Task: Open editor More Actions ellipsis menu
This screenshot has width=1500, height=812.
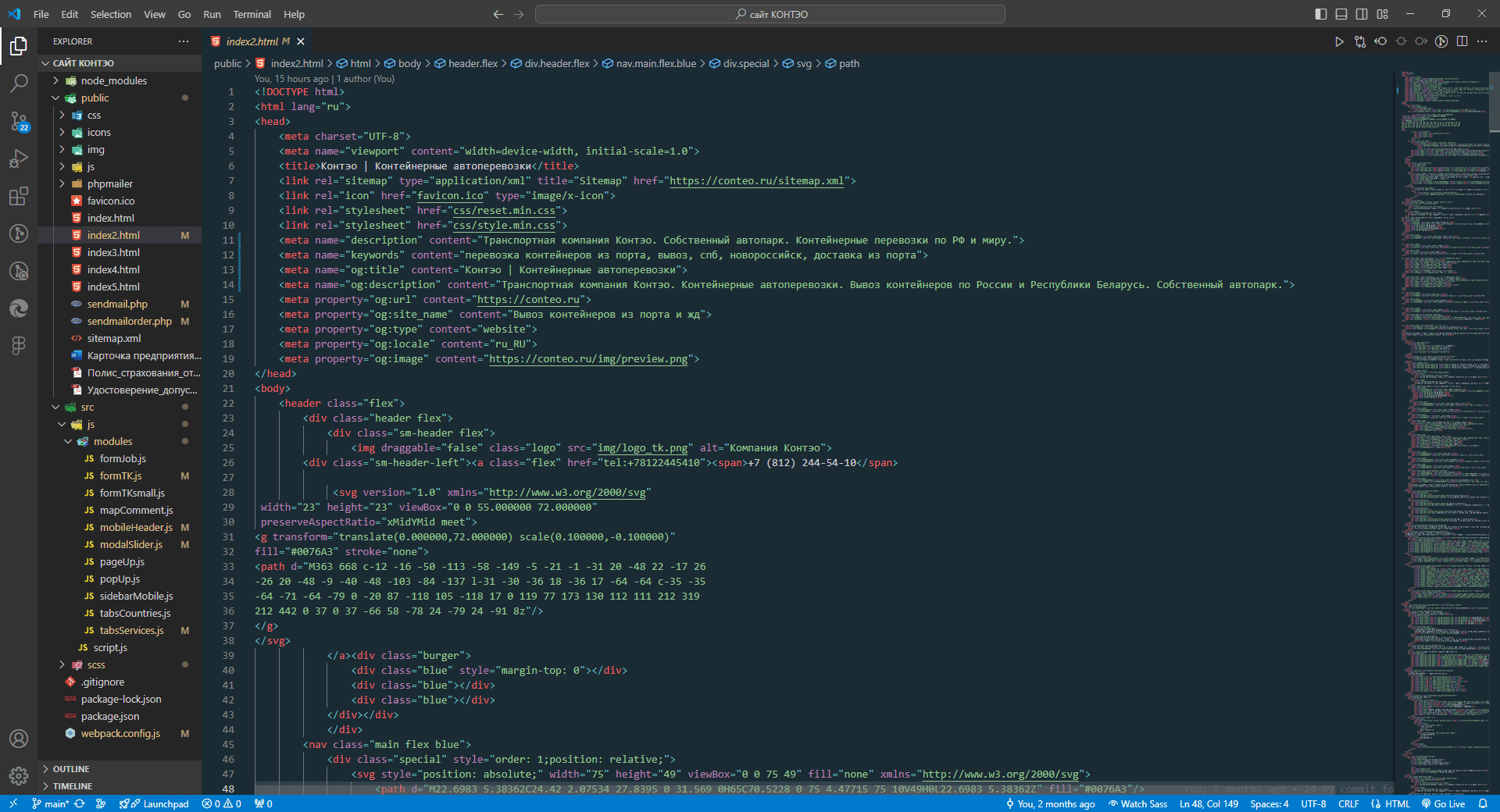Action: (1482, 41)
